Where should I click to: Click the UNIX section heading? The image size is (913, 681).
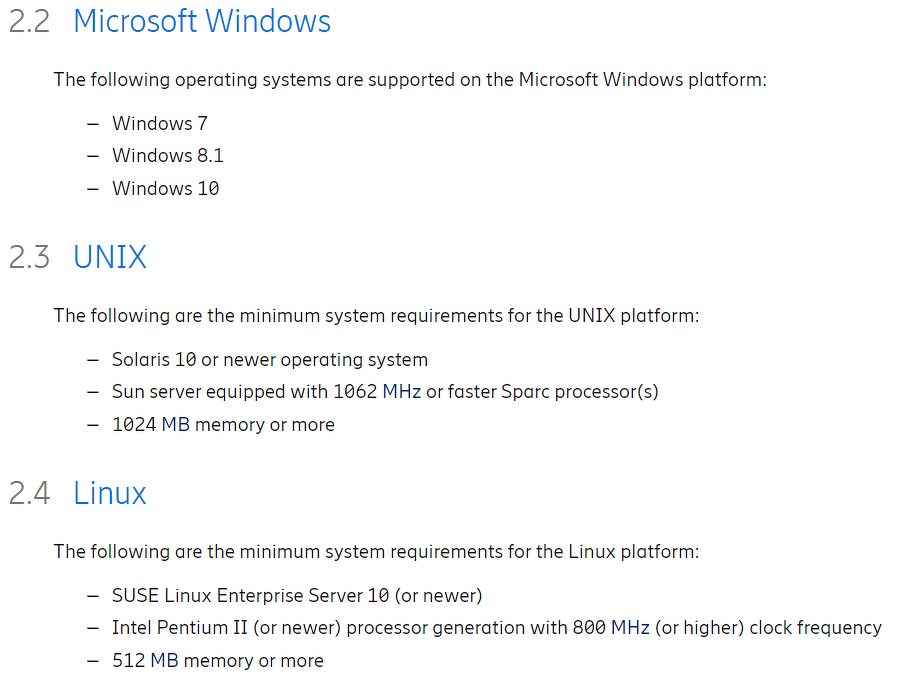pos(110,257)
